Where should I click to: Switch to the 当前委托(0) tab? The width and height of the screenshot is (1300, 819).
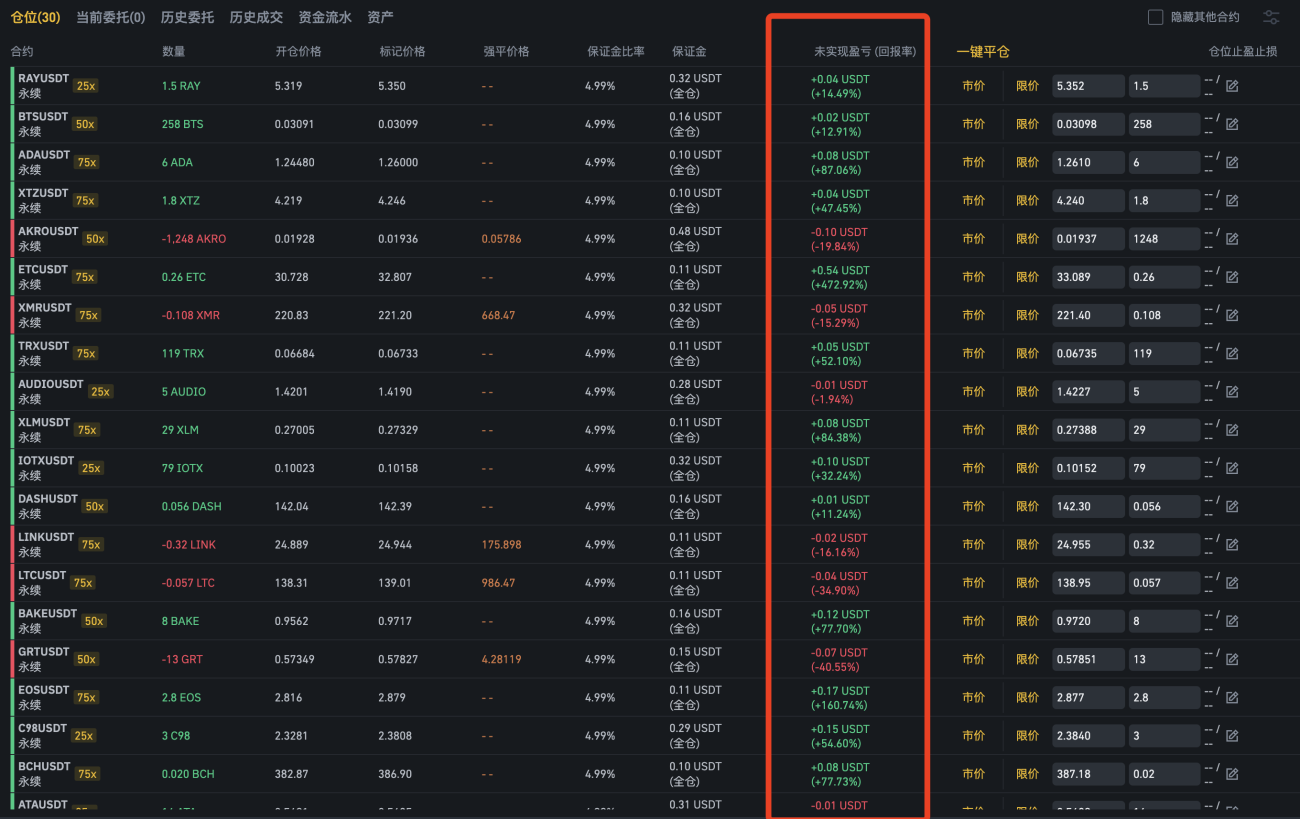click(x=110, y=17)
